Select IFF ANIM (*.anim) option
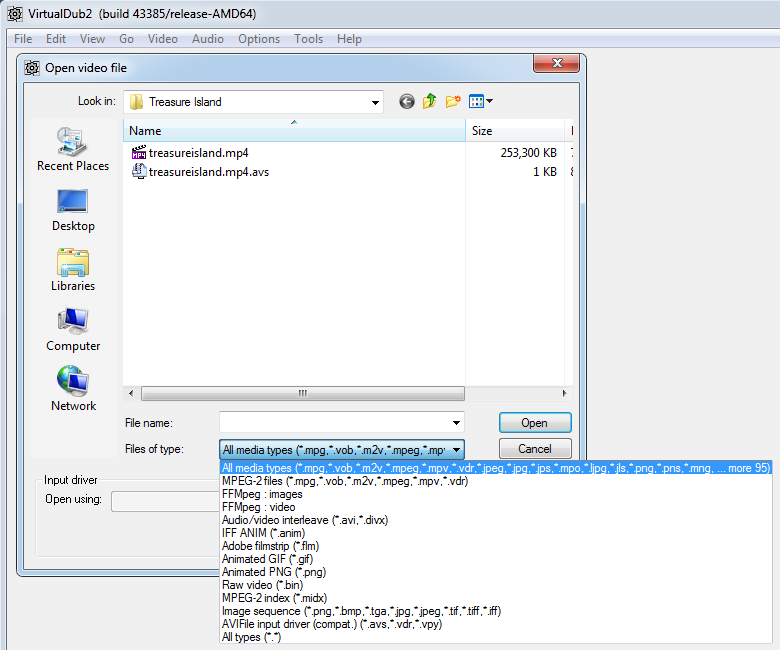This screenshot has width=780, height=650. click(496, 533)
